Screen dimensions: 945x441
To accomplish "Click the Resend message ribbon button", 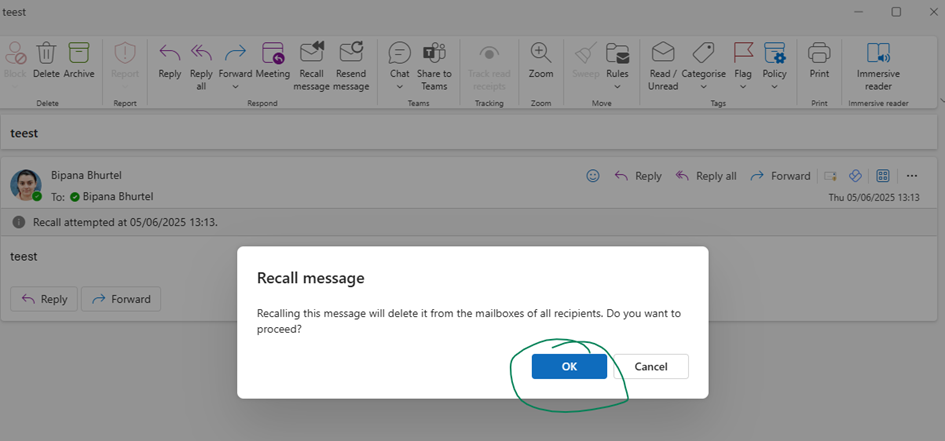I will [351, 66].
